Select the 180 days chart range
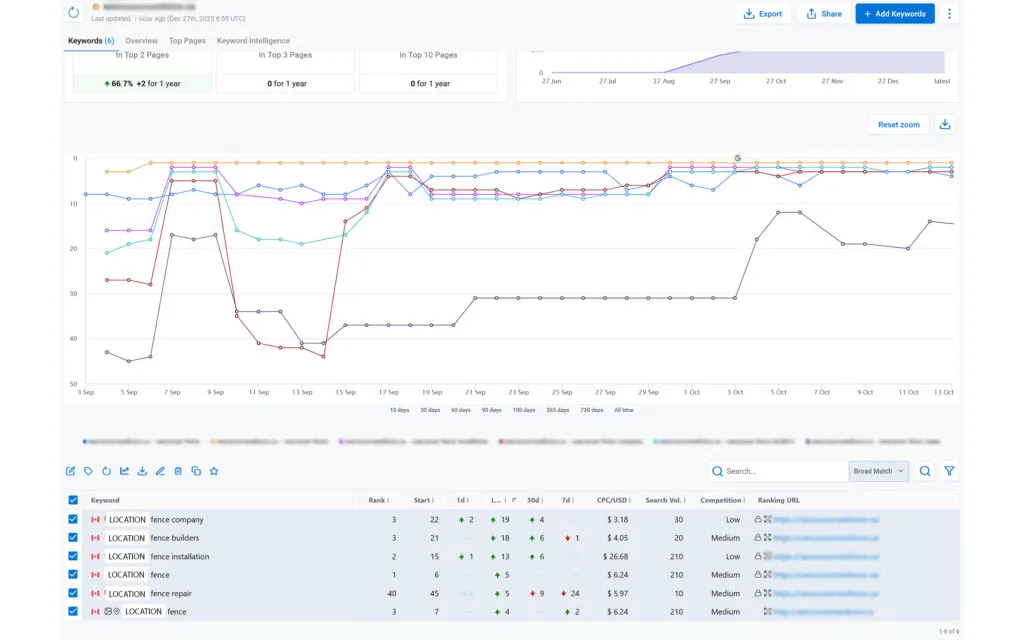This screenshot has height=640, width=1024. point(524,410)
